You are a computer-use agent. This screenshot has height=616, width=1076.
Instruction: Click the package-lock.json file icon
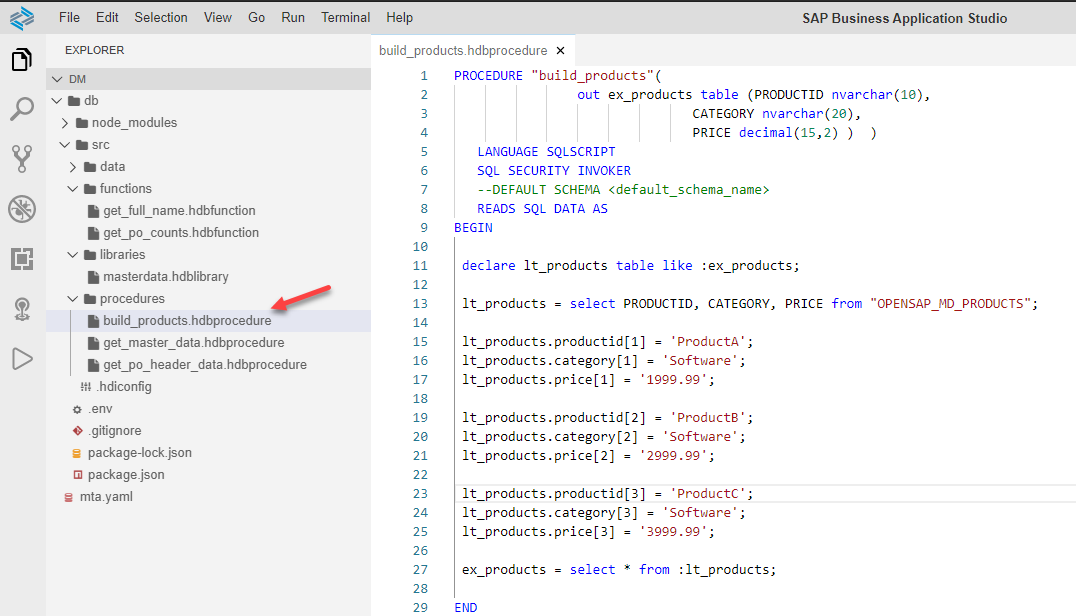[x=77, y=453]
